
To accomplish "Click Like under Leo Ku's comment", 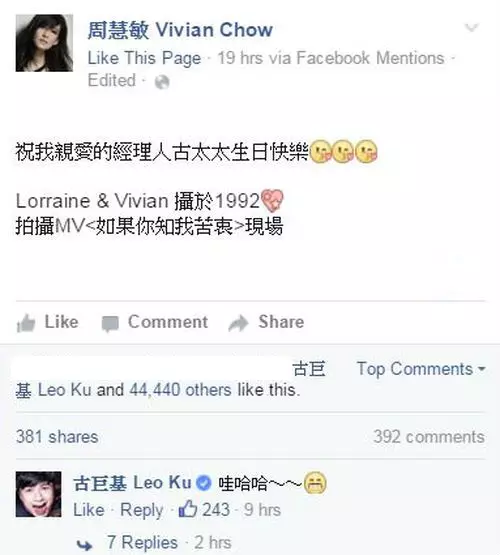I will (89, 510).
